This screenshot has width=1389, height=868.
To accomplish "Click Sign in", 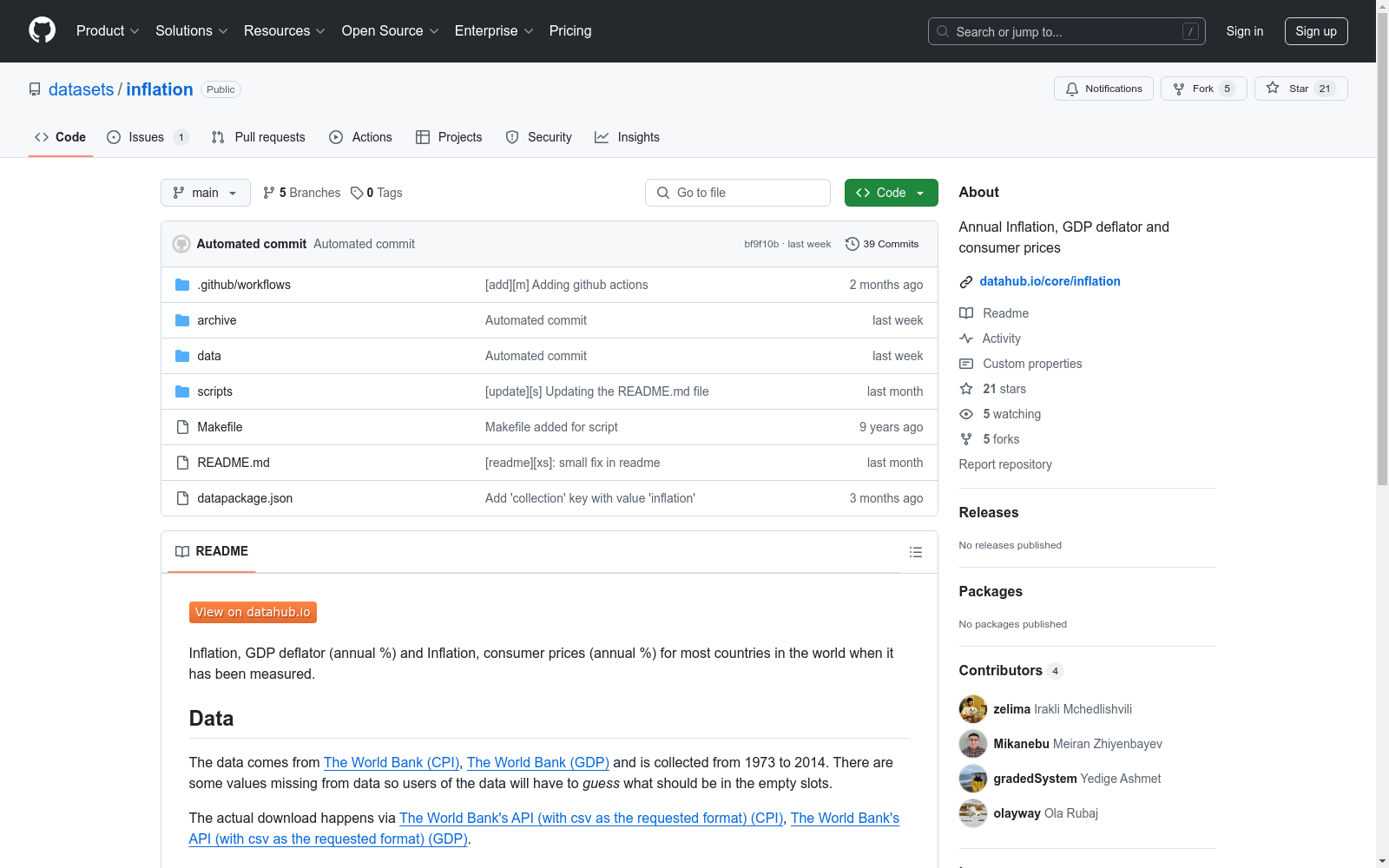I will pyautogui.click(x=1245, y=31).
